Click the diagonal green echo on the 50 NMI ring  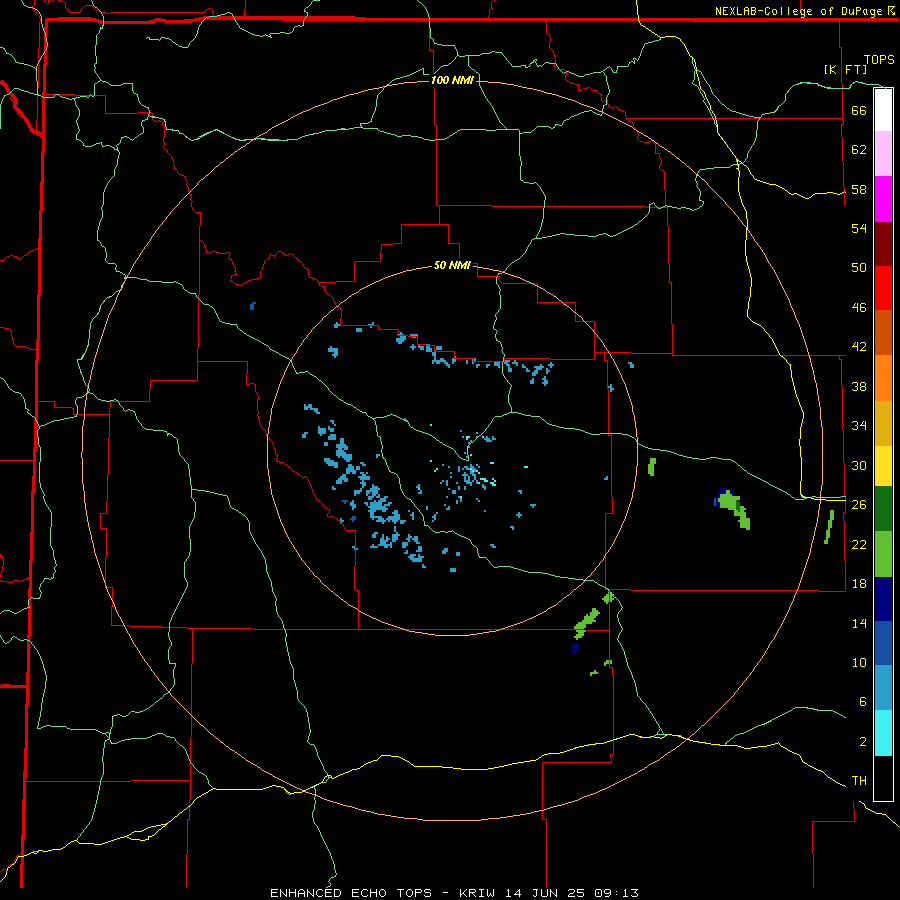[587, 623]
